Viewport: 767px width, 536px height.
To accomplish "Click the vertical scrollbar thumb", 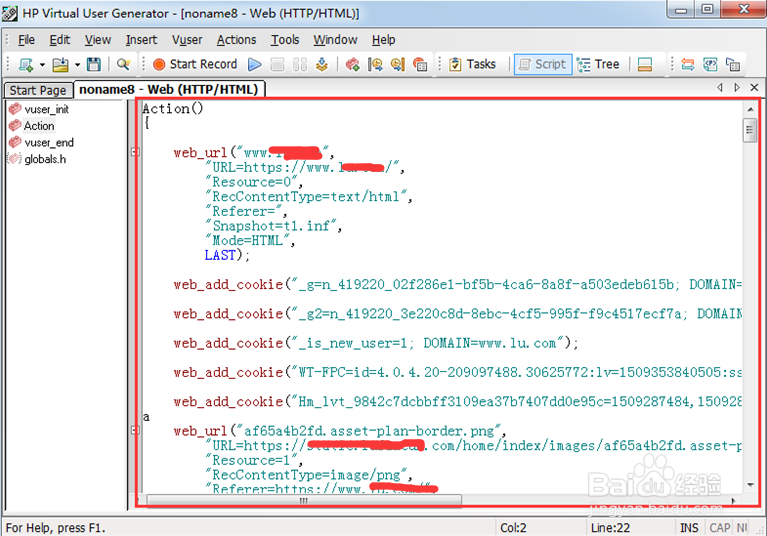I will pyautogui.click(x=749, y=130).
